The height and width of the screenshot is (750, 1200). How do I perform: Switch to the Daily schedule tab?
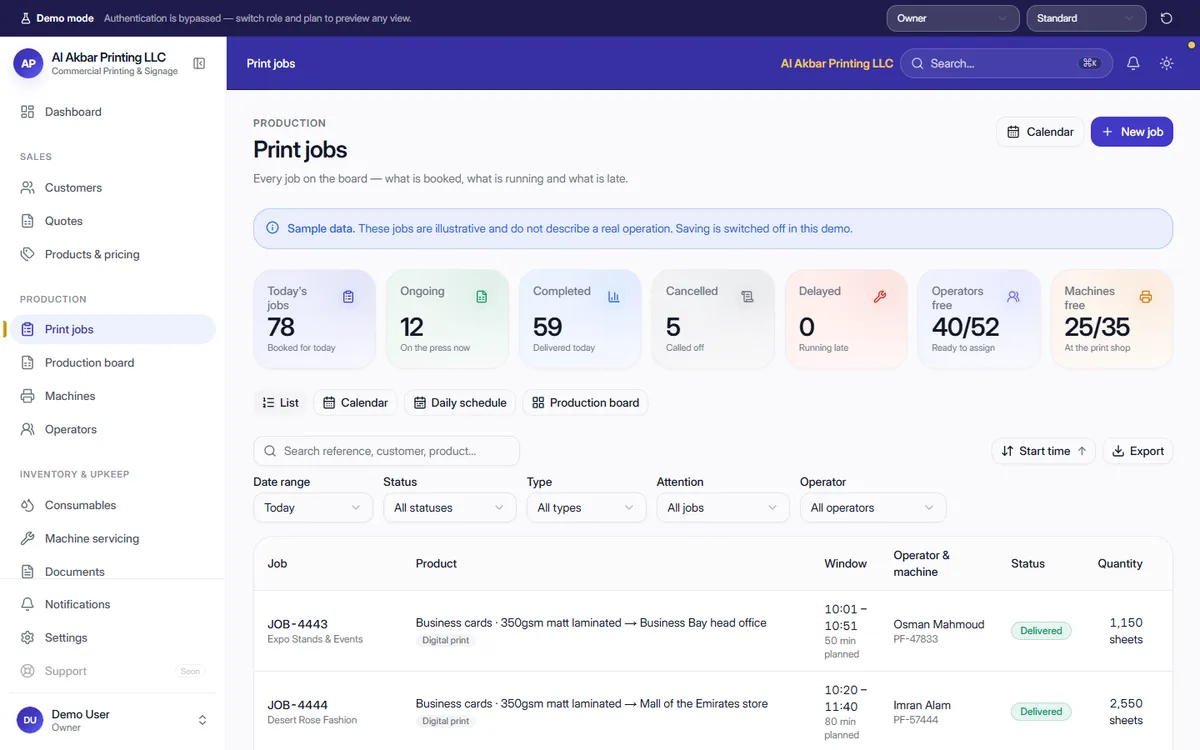(x=460, y=403)
